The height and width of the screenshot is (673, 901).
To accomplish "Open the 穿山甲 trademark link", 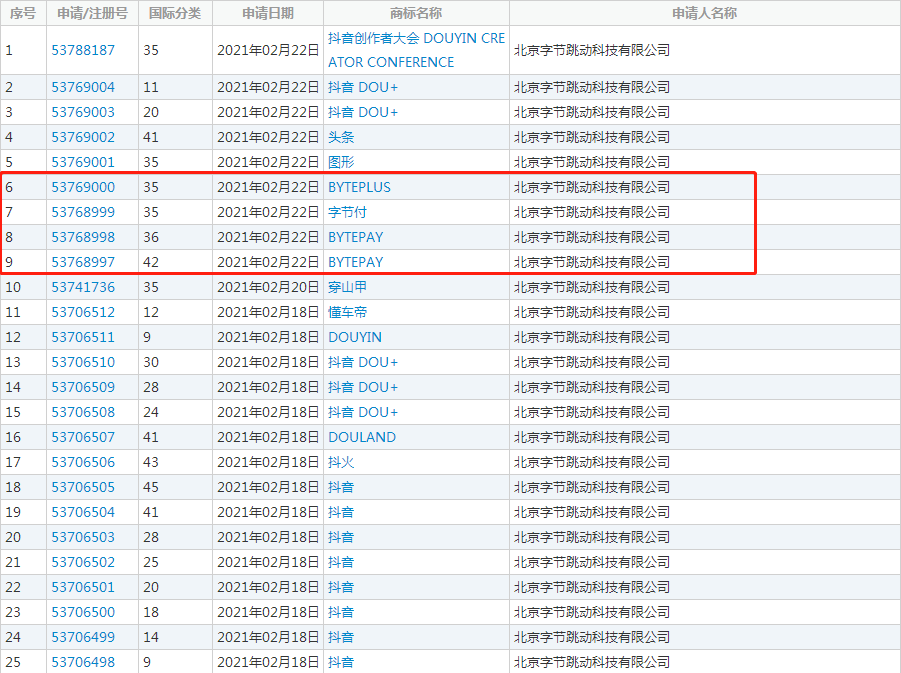I will (348, 287).
